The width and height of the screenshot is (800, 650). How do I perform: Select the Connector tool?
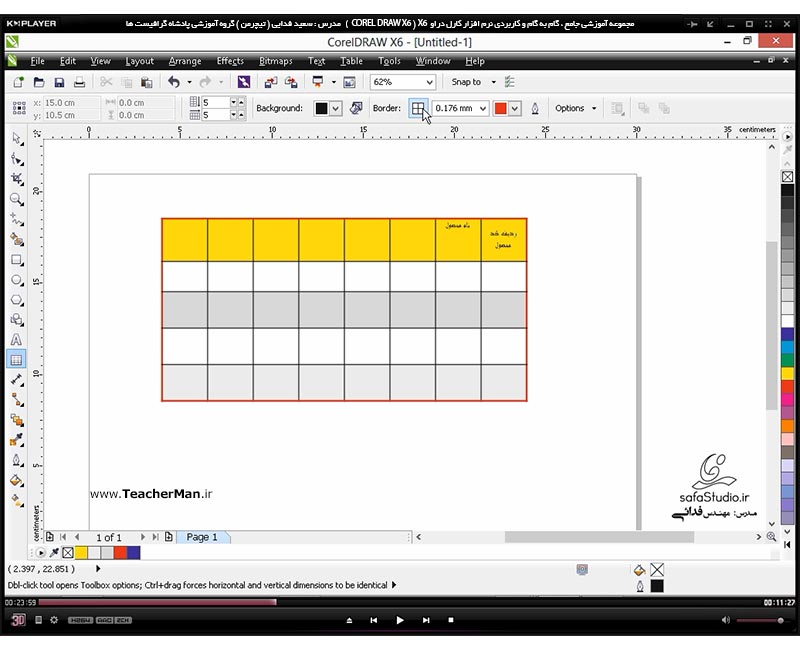[17, 400]
